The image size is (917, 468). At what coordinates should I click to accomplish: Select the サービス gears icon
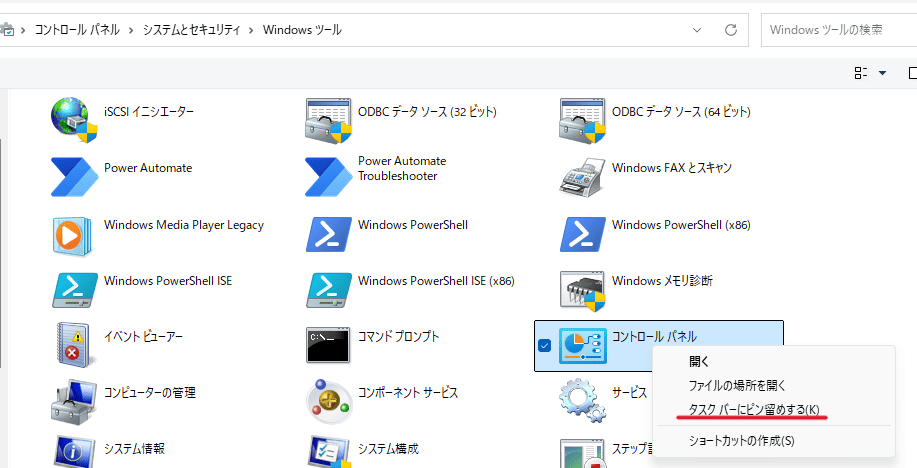[580, 399]
